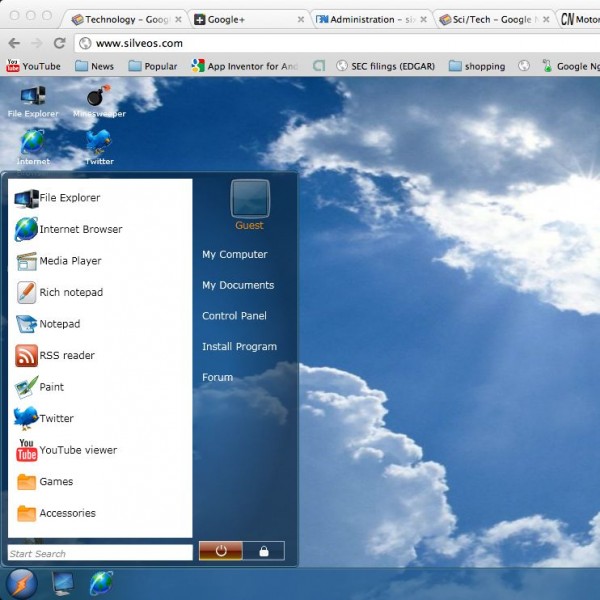This screenshot has width=600, height=600.
Task: Open My Computer
Action: click(235, 254)
